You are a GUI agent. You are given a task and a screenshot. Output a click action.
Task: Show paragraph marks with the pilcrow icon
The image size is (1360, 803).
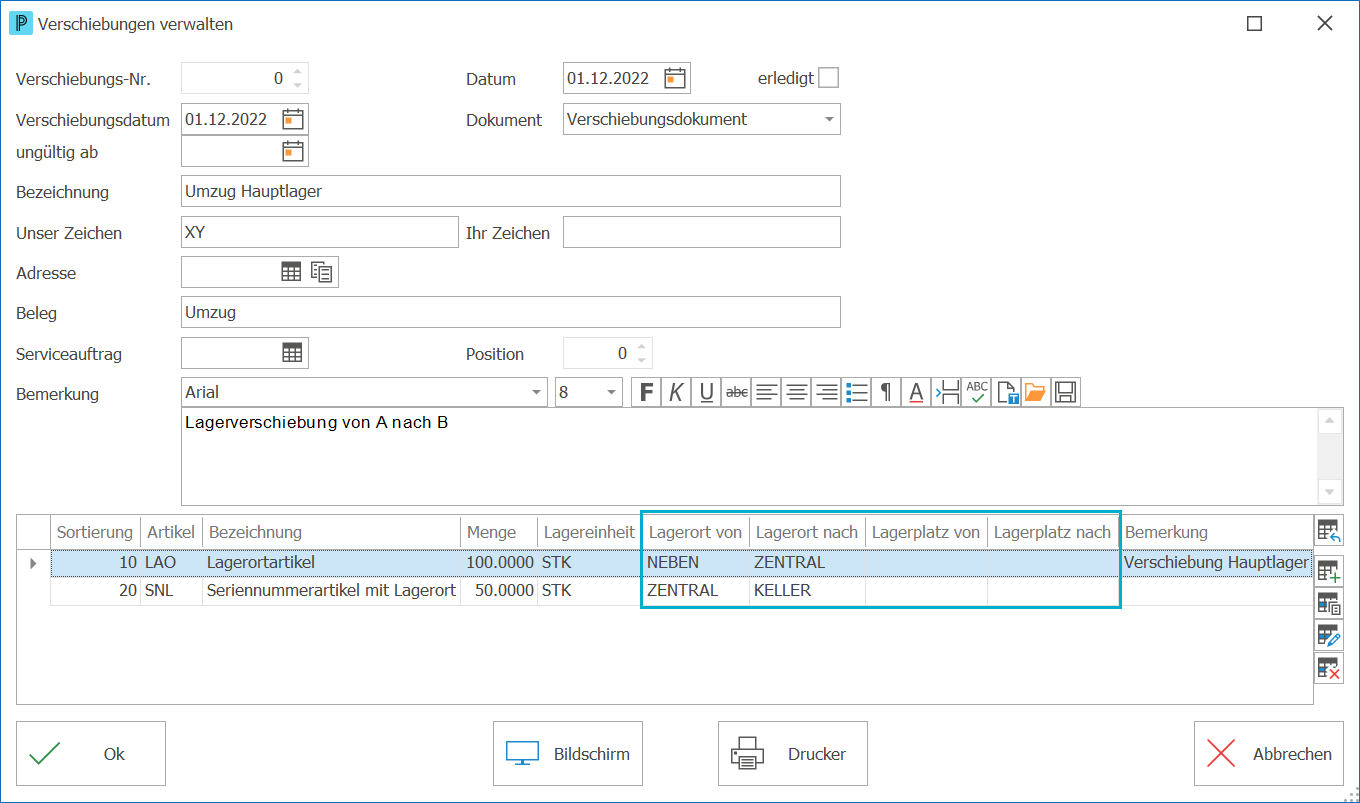coord(886,393)
